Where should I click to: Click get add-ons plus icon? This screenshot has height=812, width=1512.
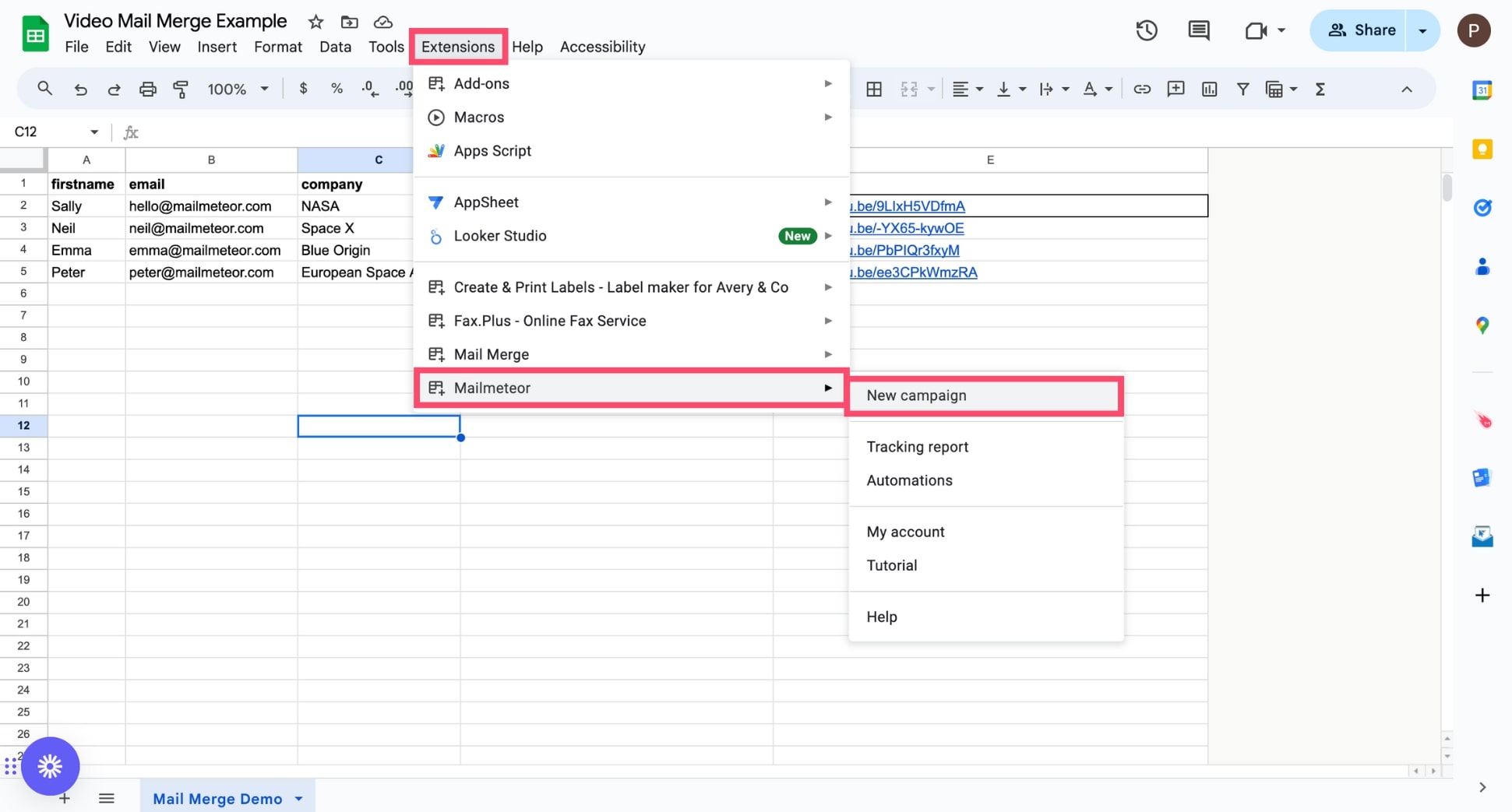tap(1482, 596)
